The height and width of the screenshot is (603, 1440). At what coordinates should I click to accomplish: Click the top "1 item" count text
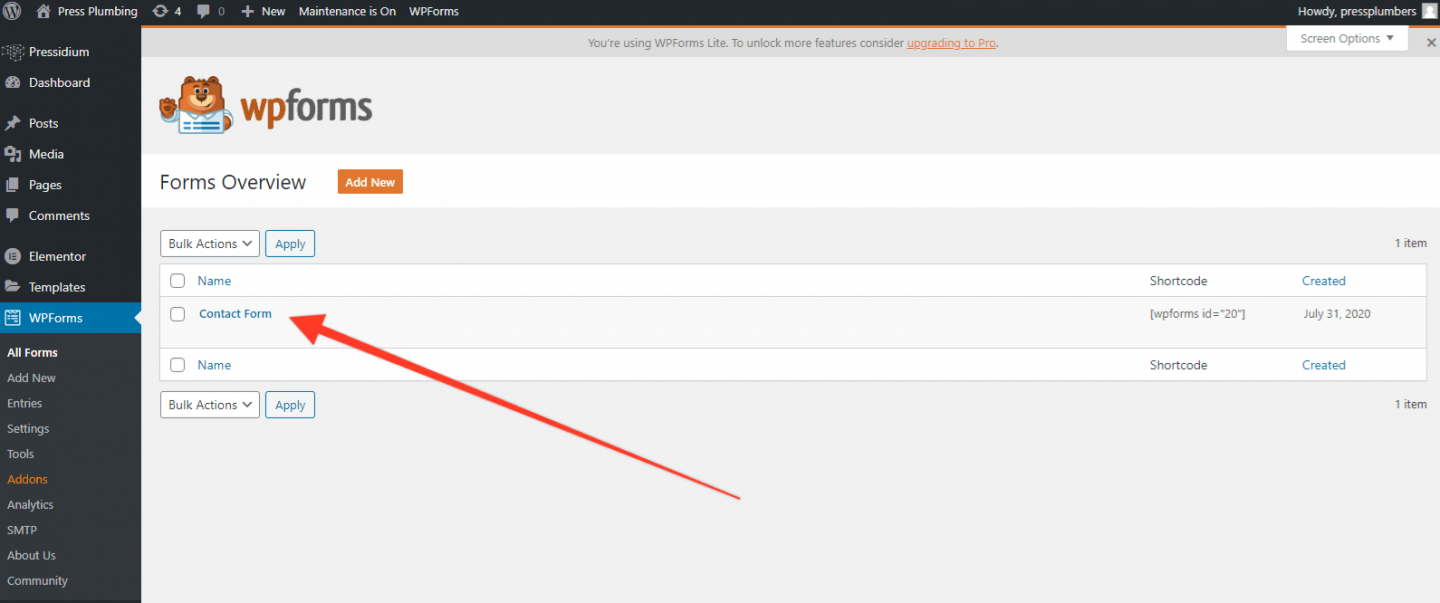[x=1411, y=244]
